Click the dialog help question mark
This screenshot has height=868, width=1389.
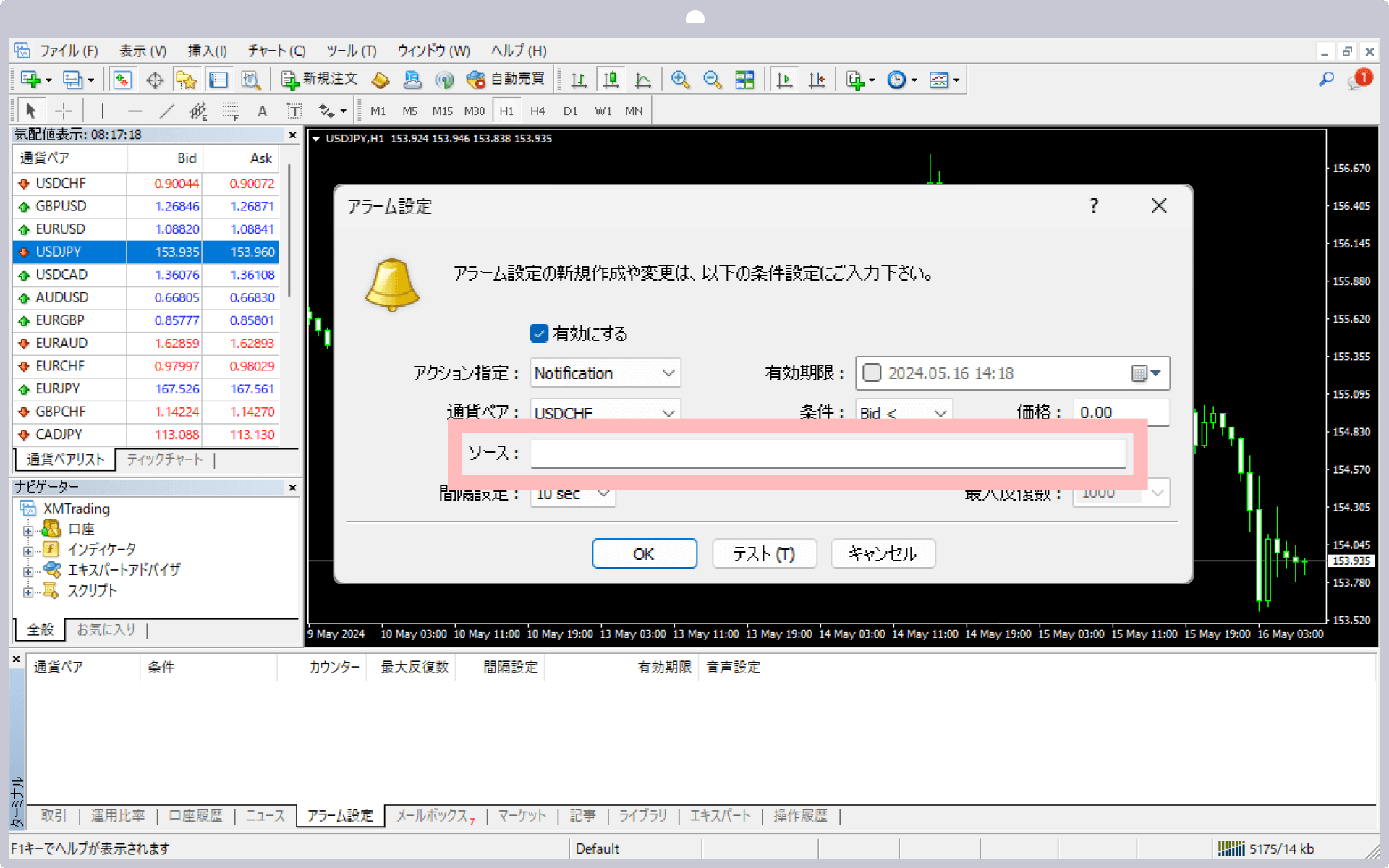[x=1094, y=206]
